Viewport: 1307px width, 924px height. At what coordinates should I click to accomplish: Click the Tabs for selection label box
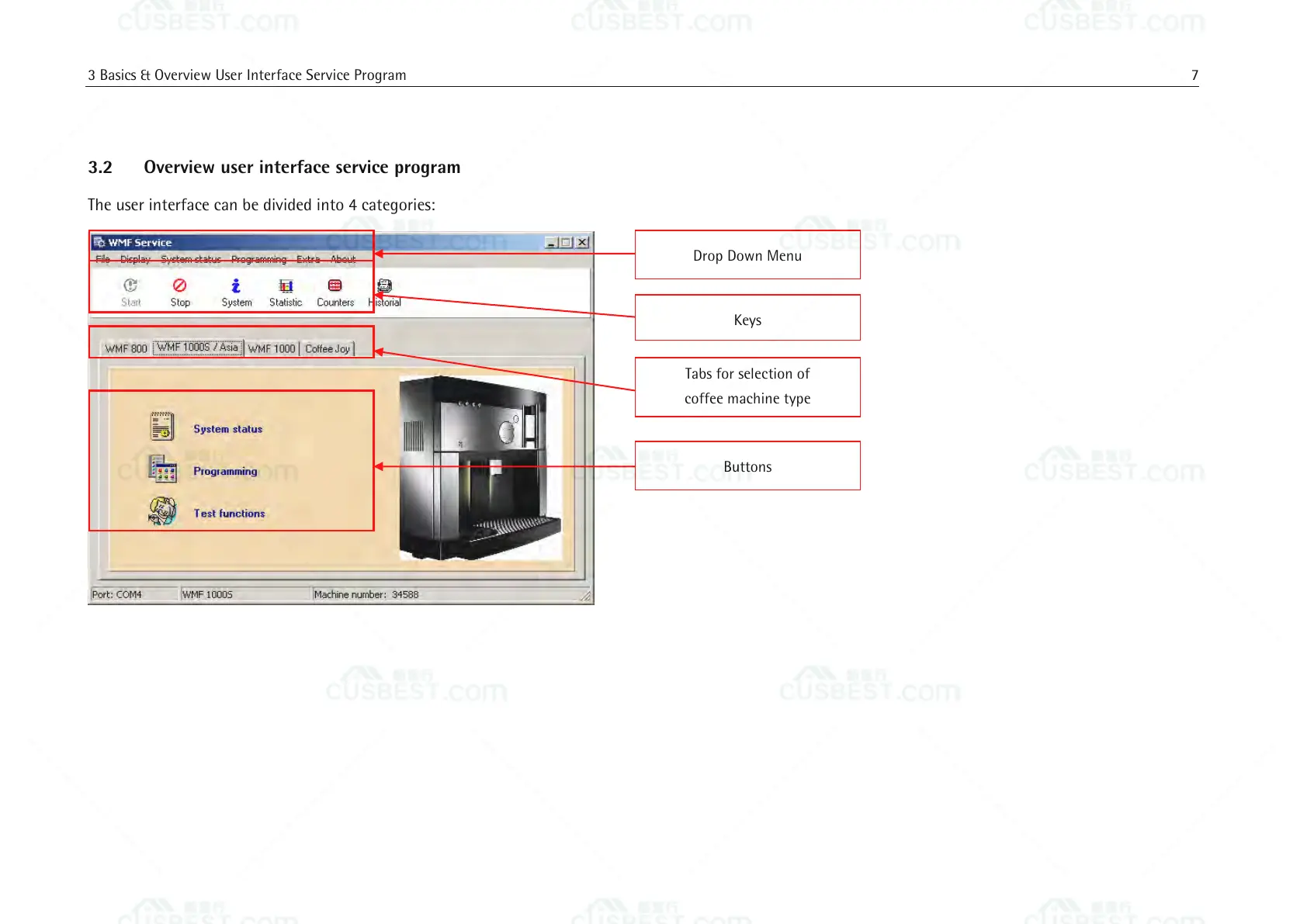click(x=747, y=387)
